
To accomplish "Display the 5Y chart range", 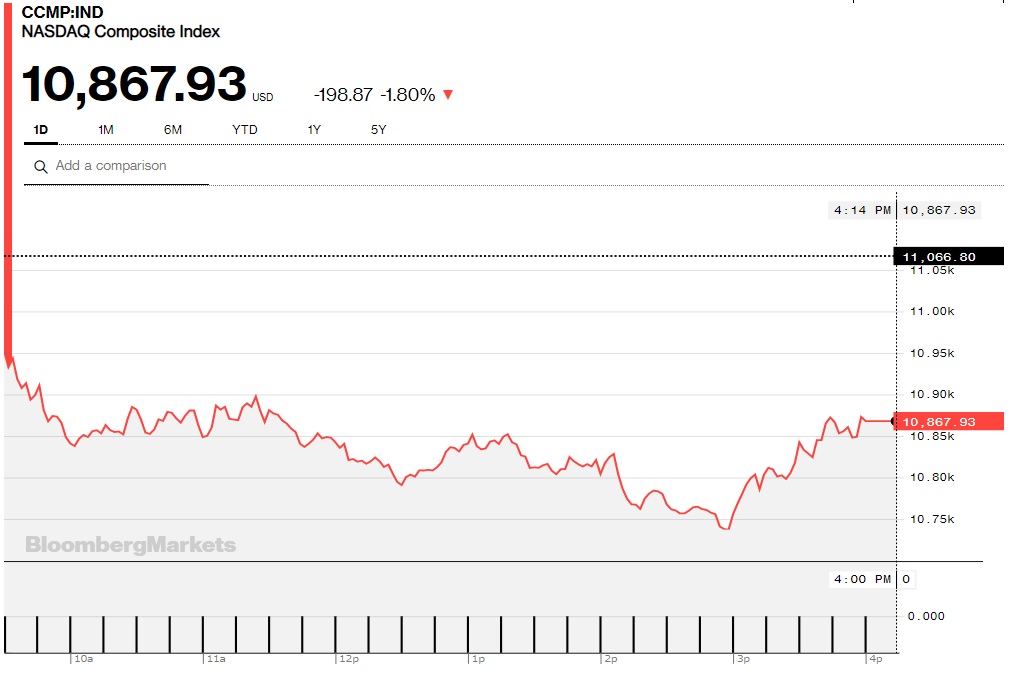I will pos(378,129).
